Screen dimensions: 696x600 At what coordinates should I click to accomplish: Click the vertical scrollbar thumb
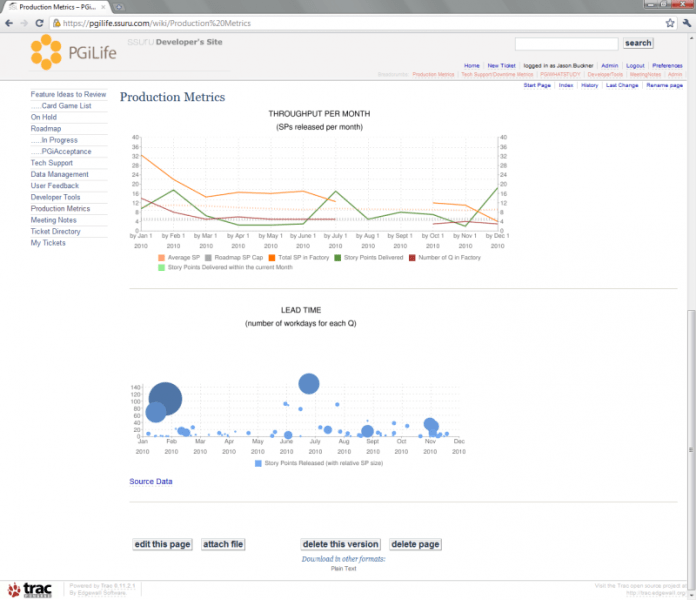691,450
